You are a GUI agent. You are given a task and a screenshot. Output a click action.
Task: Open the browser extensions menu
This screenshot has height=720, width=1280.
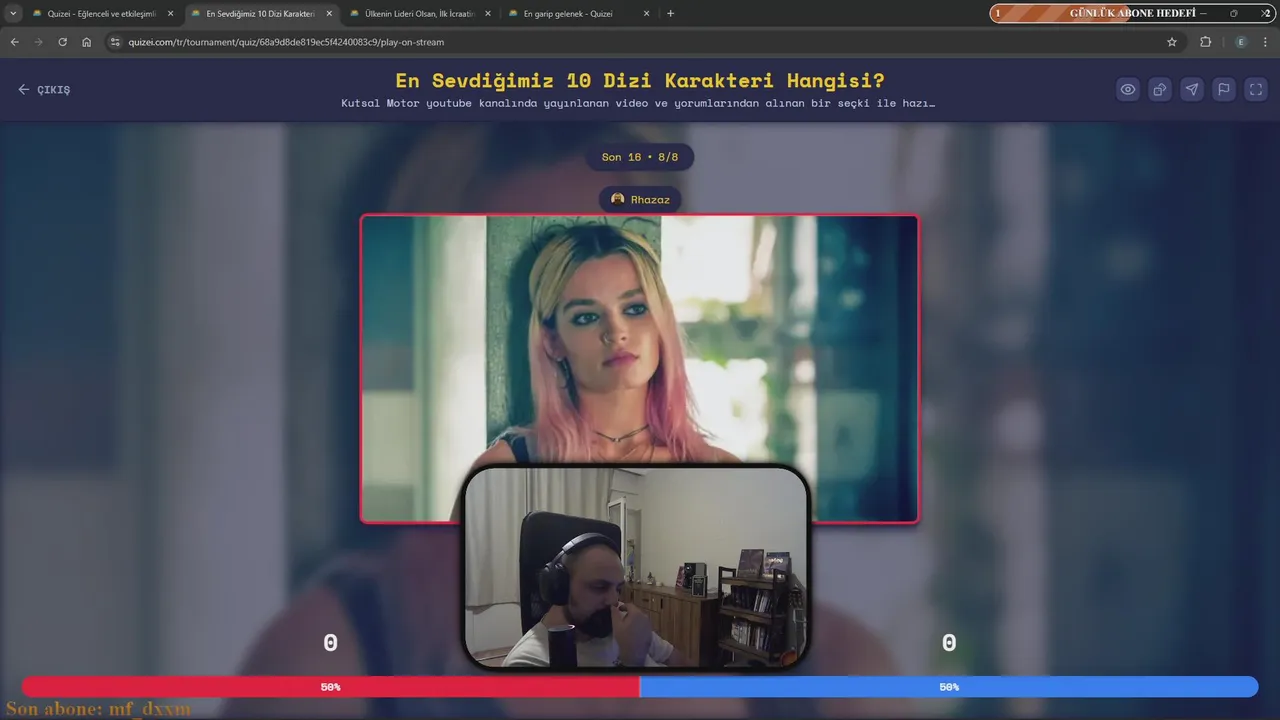pos(1205,42)
